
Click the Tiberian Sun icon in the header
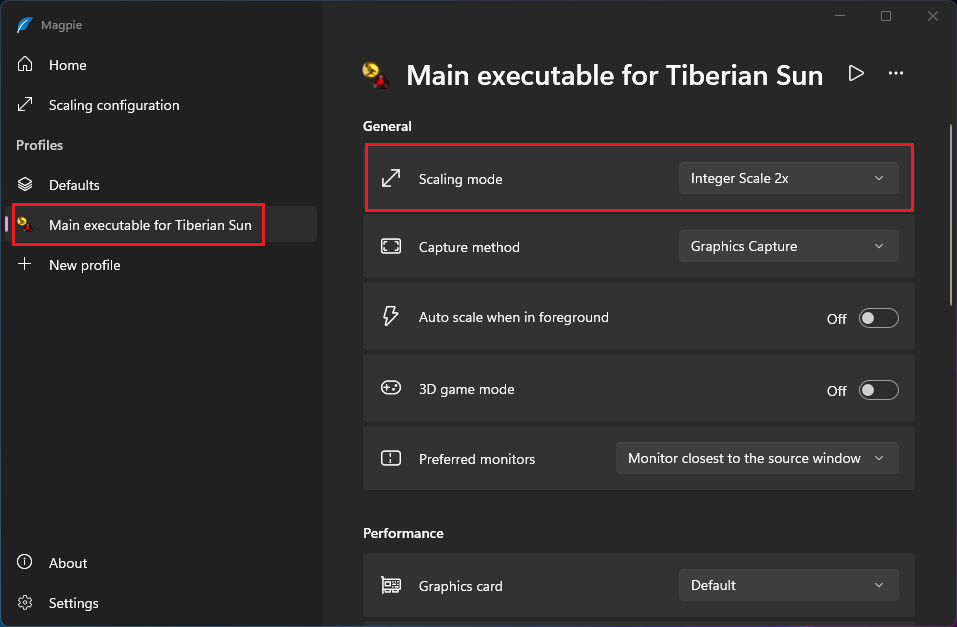376,75
